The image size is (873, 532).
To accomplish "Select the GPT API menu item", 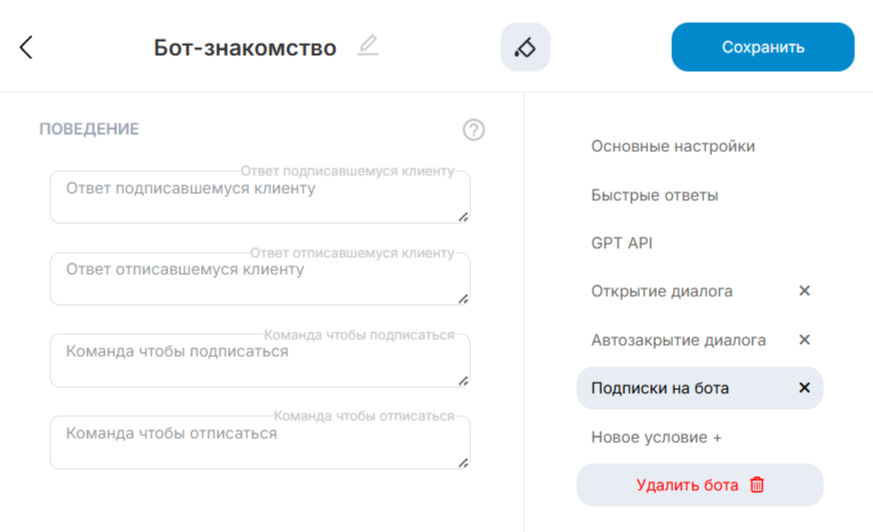I will coord(621,243).
